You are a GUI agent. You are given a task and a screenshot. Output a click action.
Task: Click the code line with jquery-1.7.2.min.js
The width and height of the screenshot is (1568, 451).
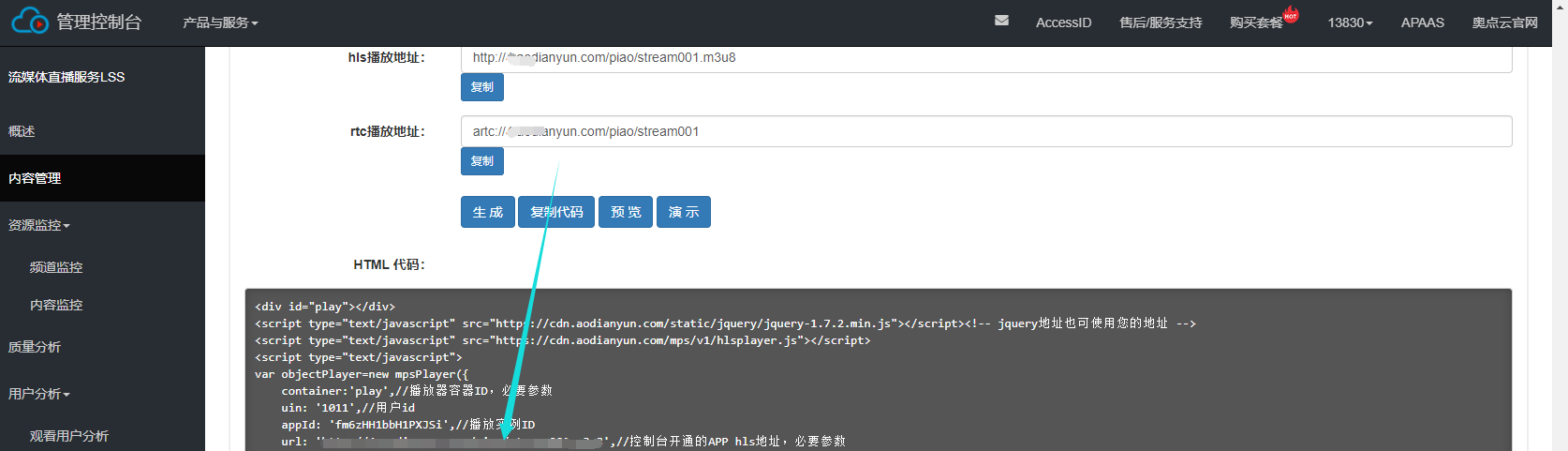coord(725,323)
